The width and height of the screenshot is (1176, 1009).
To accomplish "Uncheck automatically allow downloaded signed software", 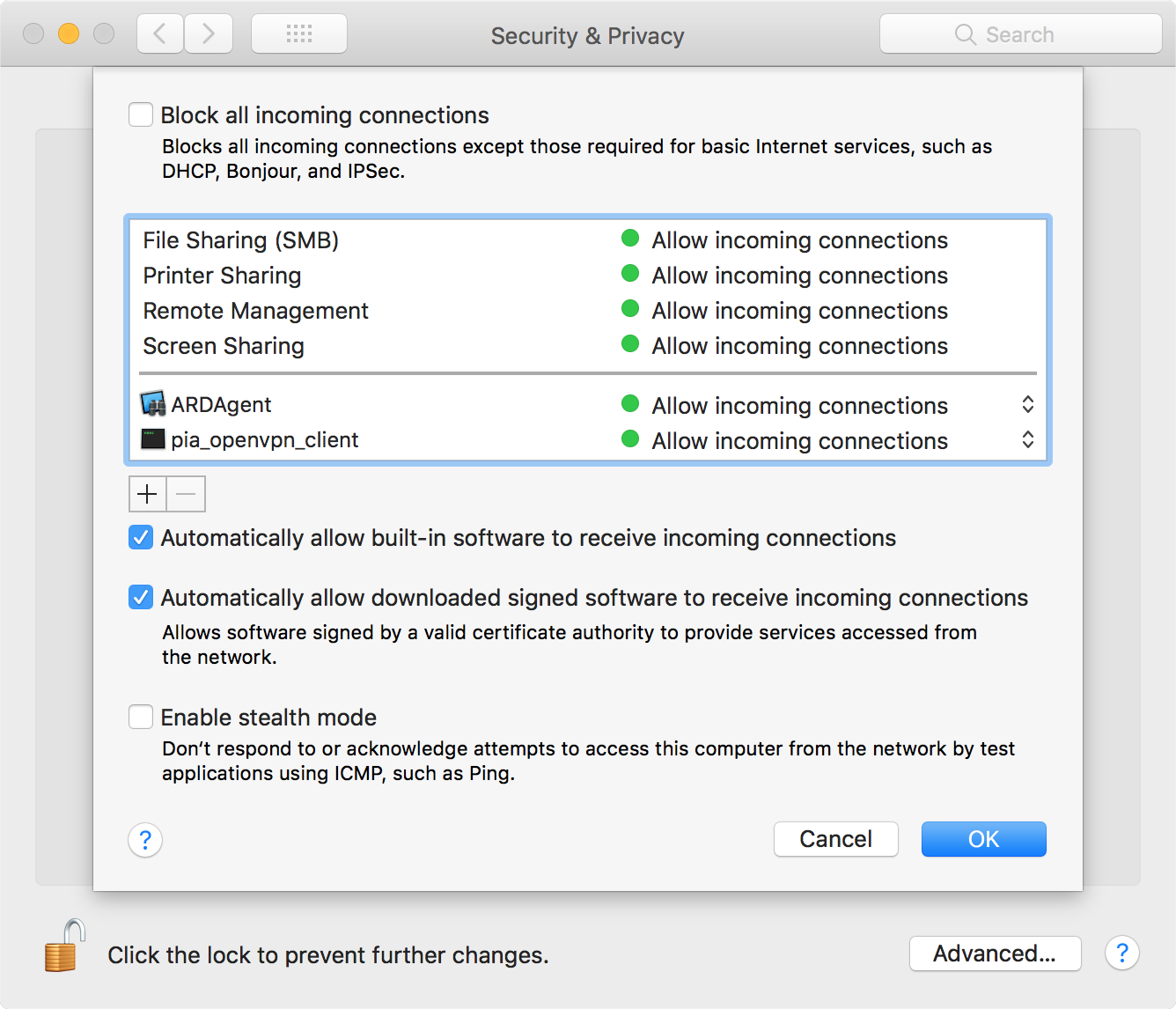I will click(x=140, y=597).
